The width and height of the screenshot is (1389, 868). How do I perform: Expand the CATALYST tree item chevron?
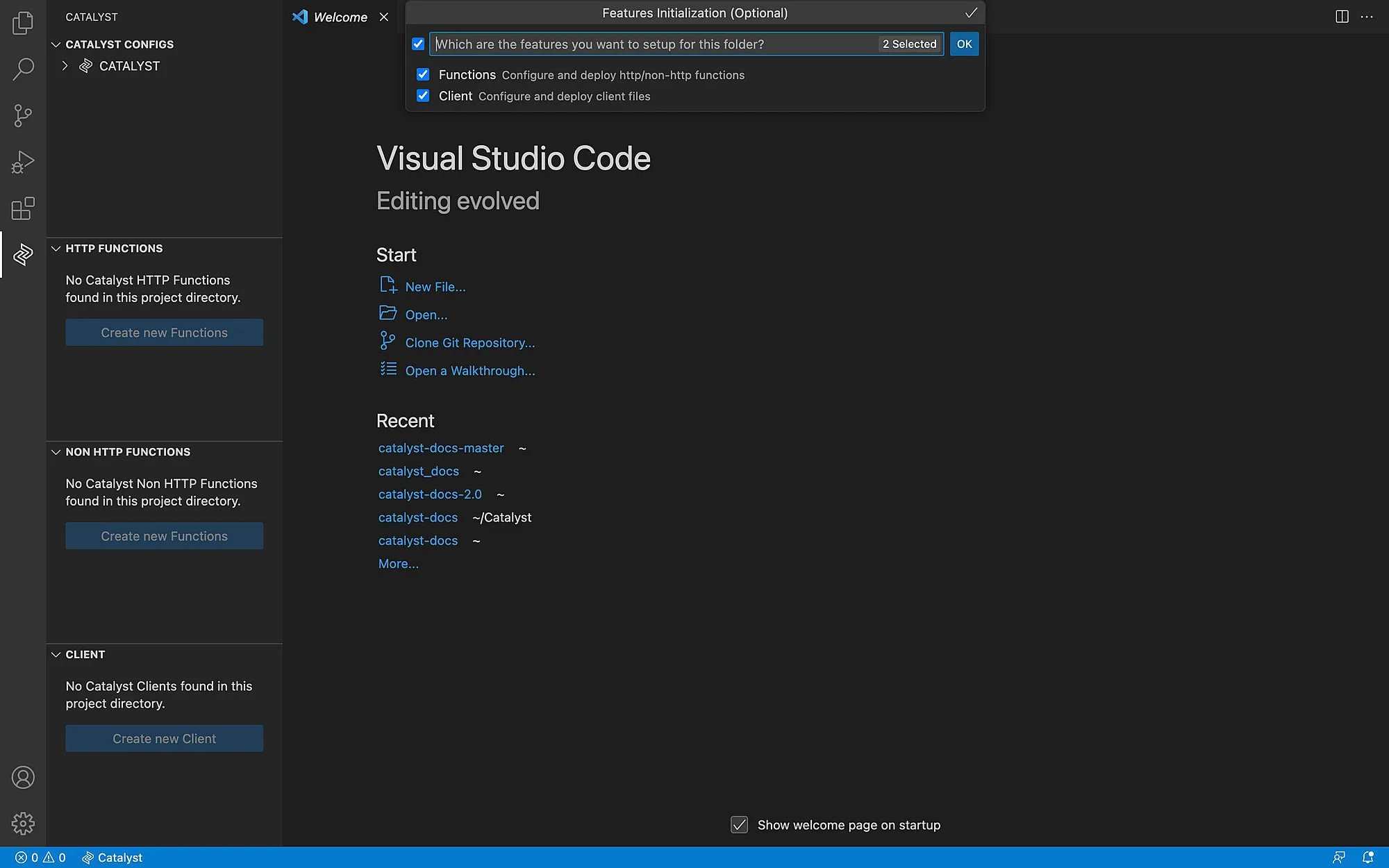(65, 66)
